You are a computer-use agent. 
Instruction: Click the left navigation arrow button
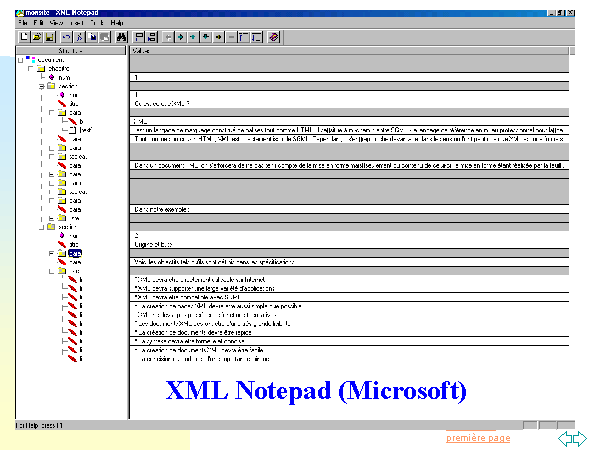click(x=565, y=438)
